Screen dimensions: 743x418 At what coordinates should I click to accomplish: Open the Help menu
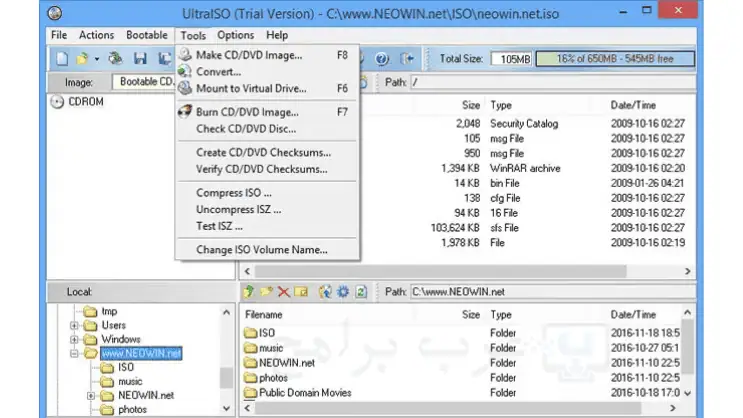tap(277, 35)
